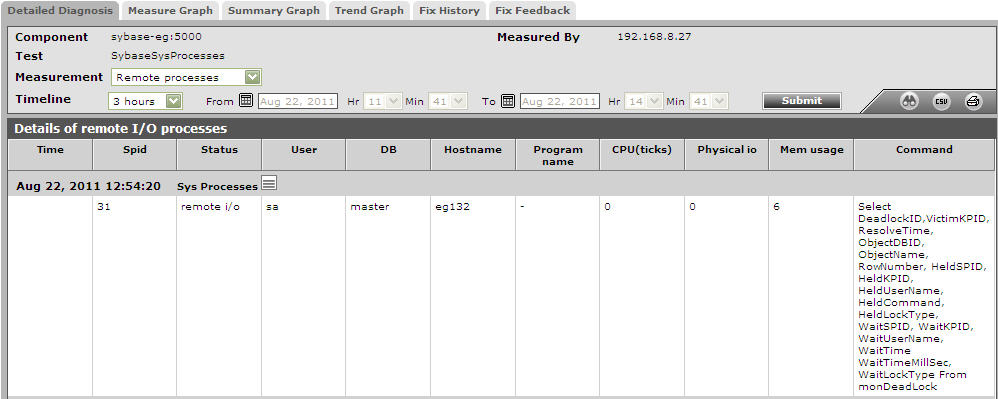This screenshot has width=998, height=399.
Task: Click the 'master' DB cell
Action: click(369, 207)
